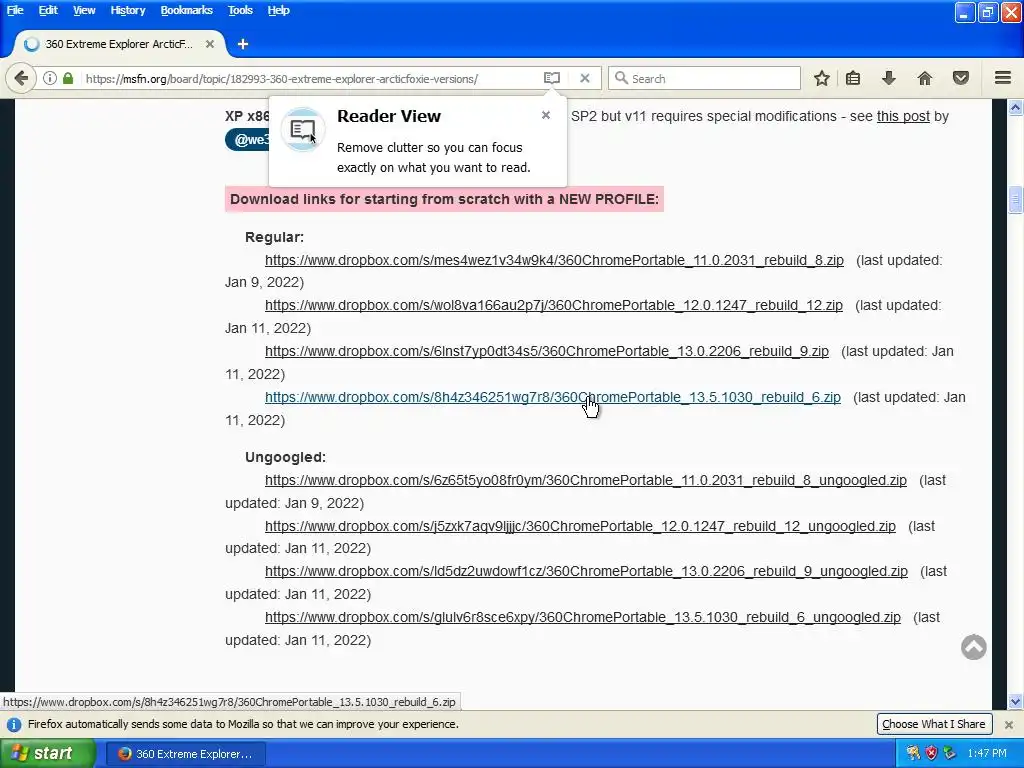Open the Edit menu
Image resolution: width=1024 pixels, height=768 pixels.
point(48,10)
